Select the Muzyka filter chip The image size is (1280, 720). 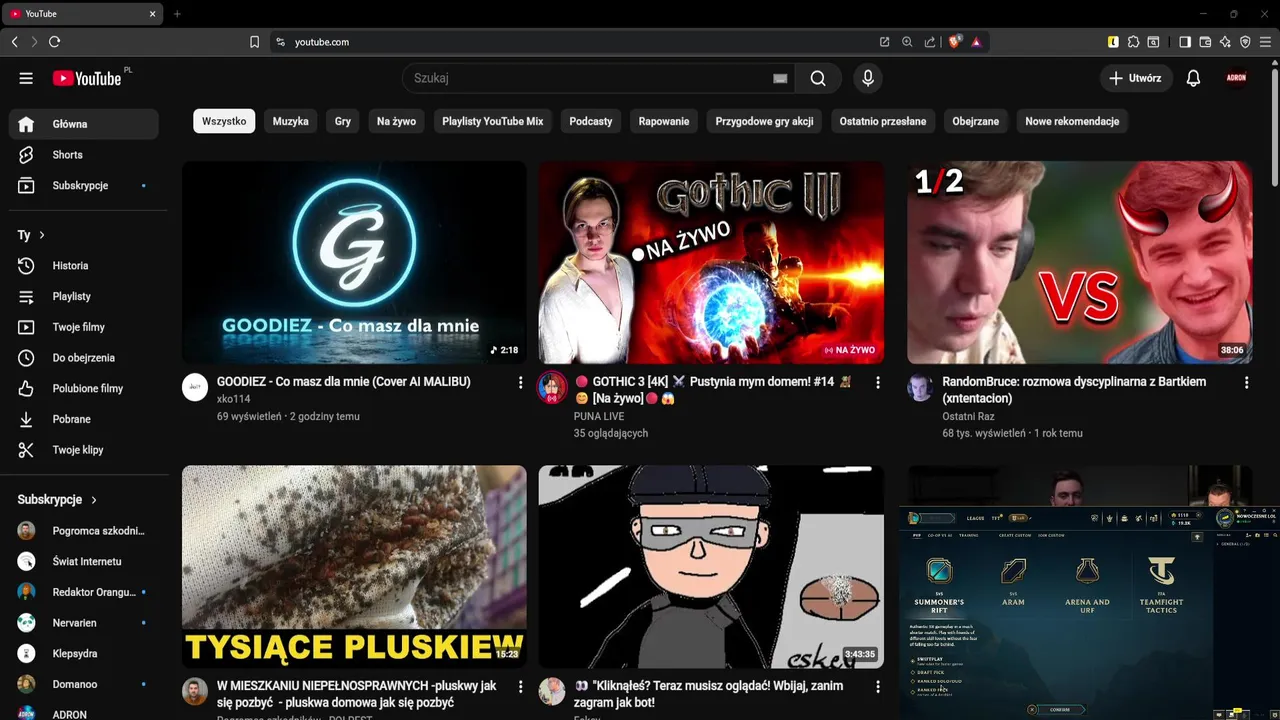(291, 121)
